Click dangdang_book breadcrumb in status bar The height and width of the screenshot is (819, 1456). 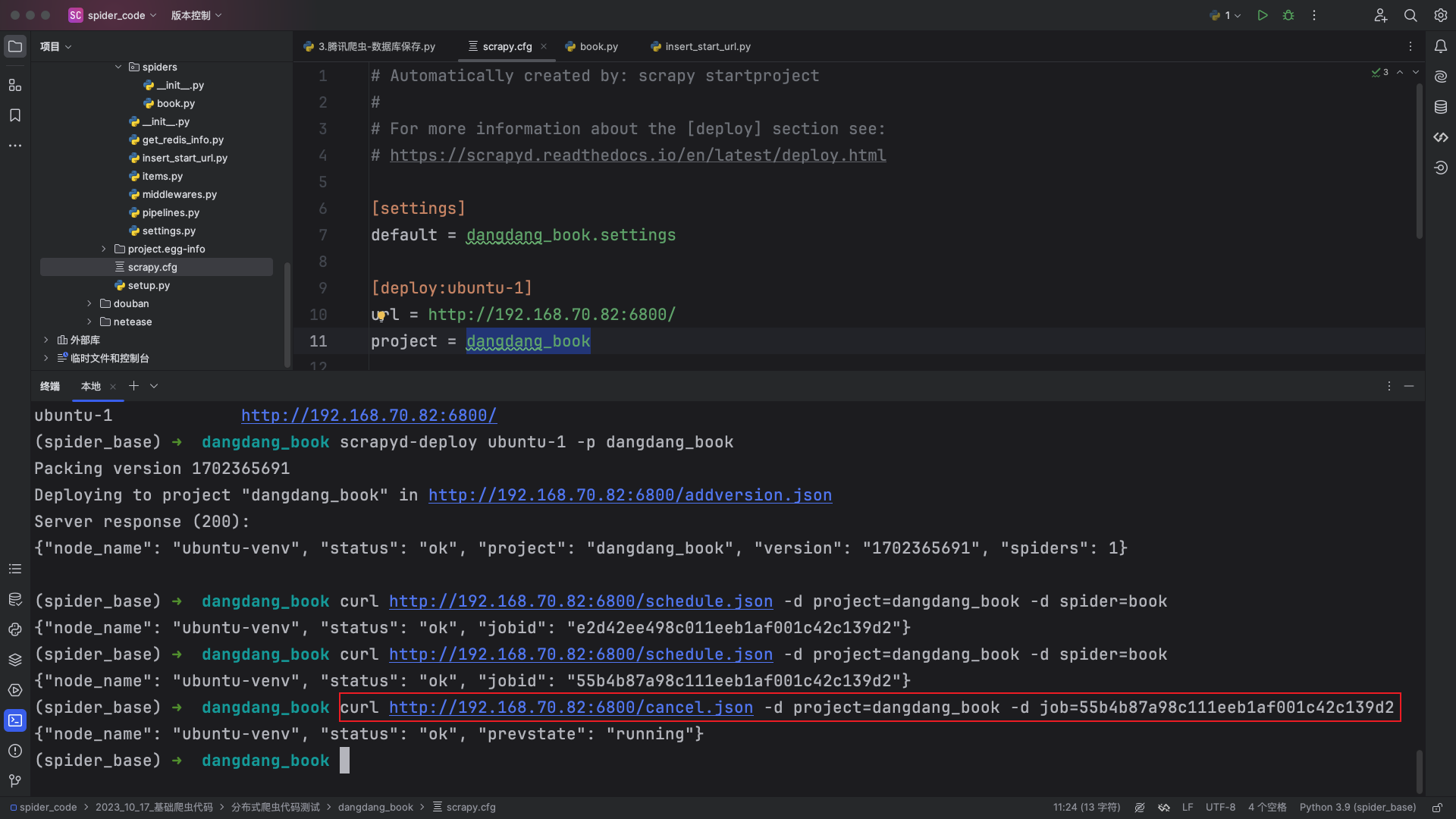pyautogui.click(x=375, y=808)
